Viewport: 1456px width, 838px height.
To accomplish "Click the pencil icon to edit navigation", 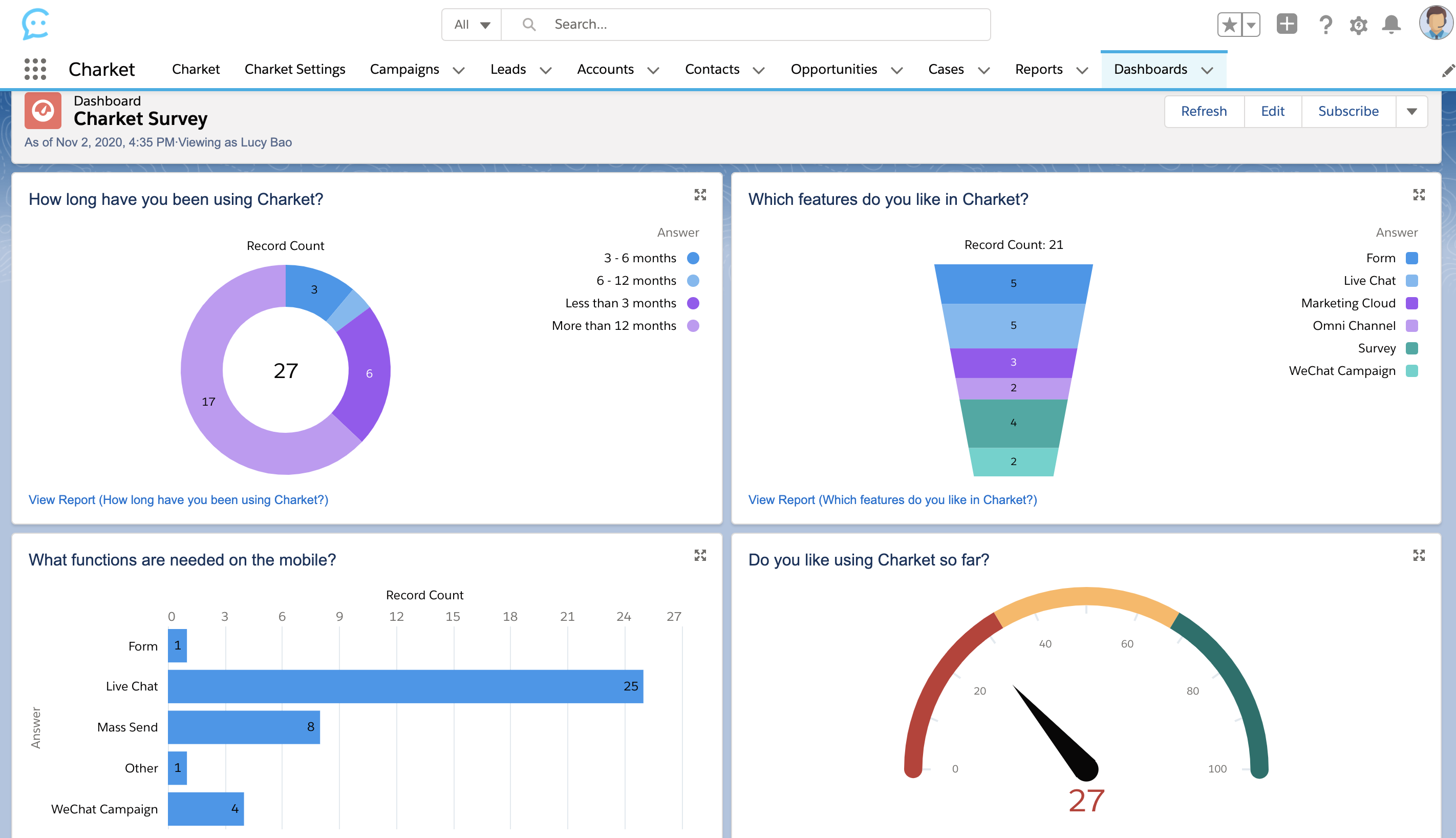I will (x=1448, y=70).
